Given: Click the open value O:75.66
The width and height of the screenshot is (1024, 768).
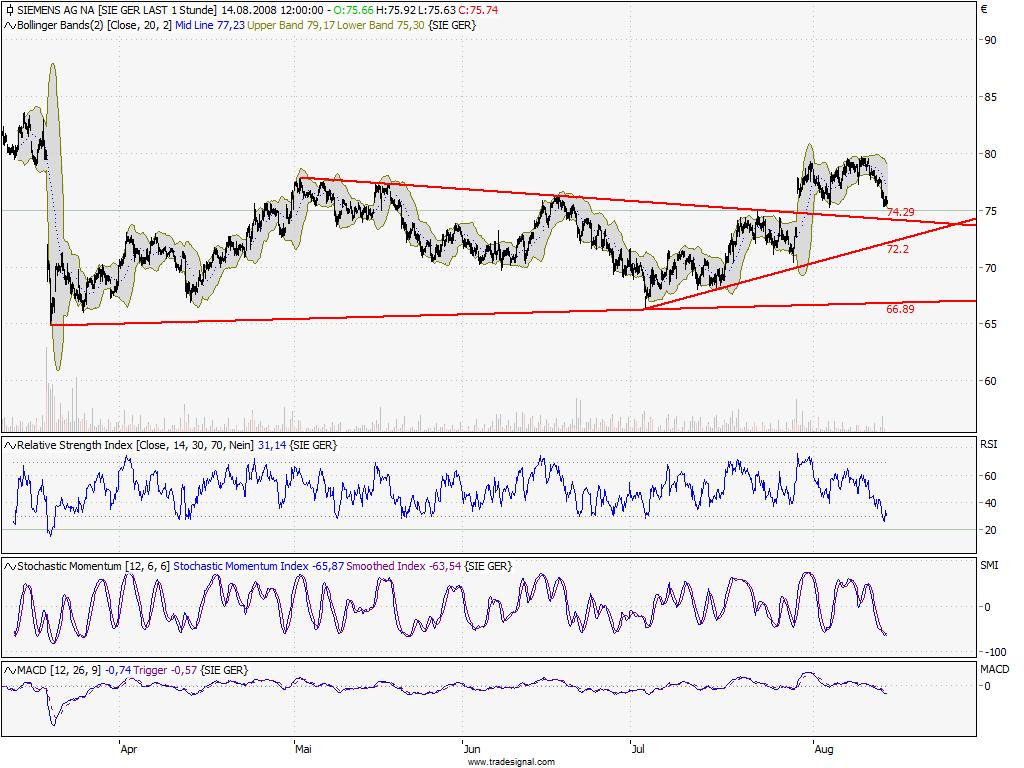Looking at the screenshot, I should pos(353,10).
